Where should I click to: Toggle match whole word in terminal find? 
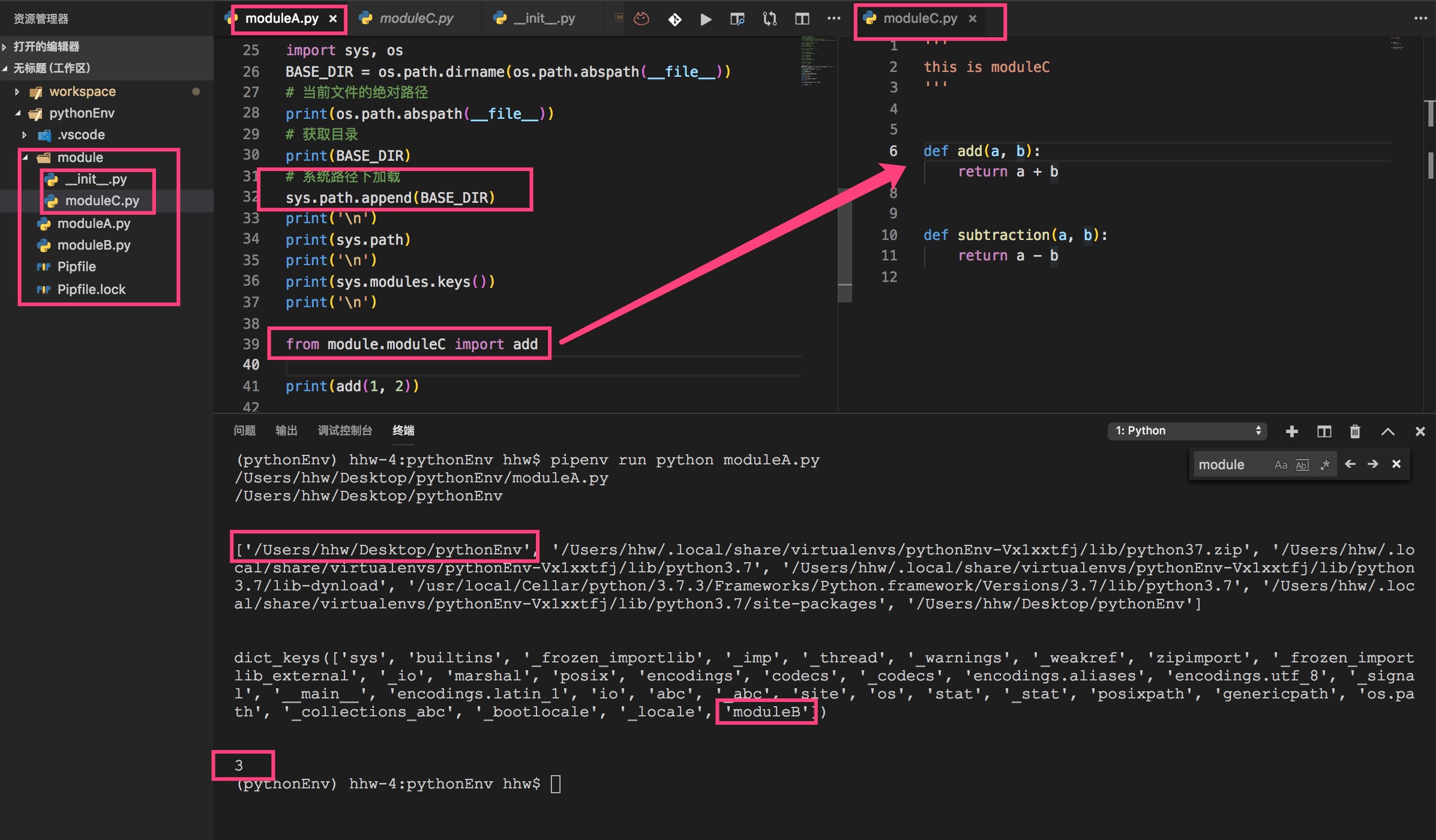(1302, 464)
